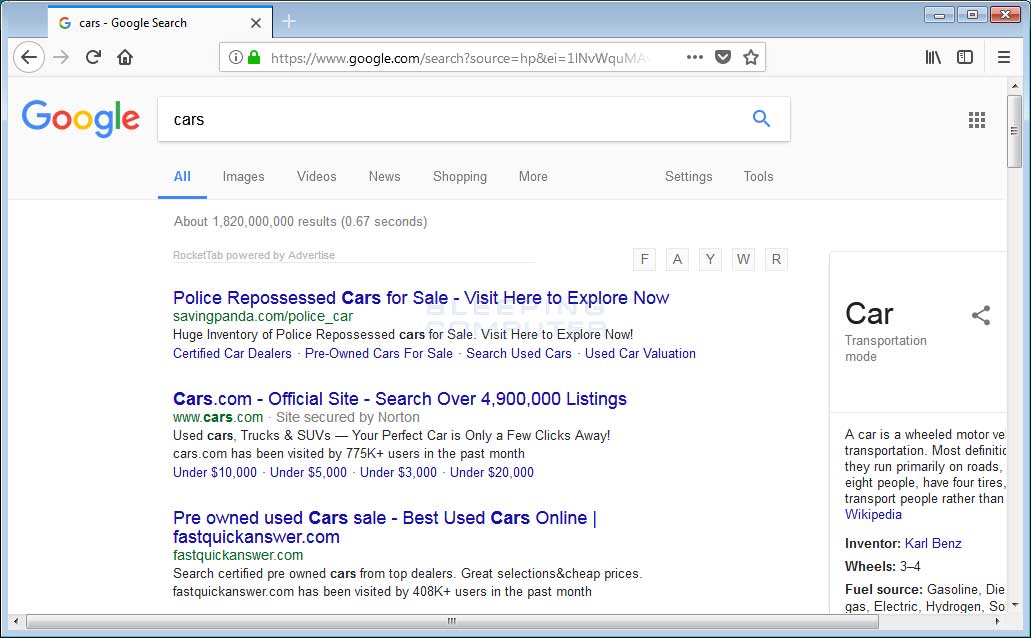Screen dimensions: 1031x638
Task: Save page to Pocket icon
Action: (x=722, y=57)
